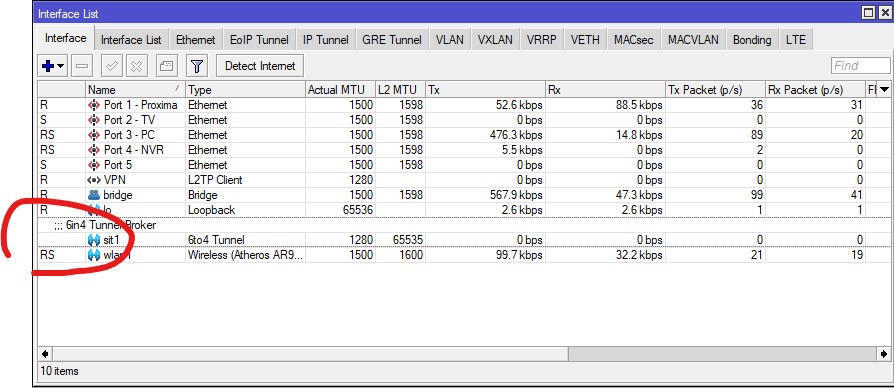Select the Port 2 - TV row name
Image resolution: width=894 pixels, height=388 pixels.
point(129,120)
